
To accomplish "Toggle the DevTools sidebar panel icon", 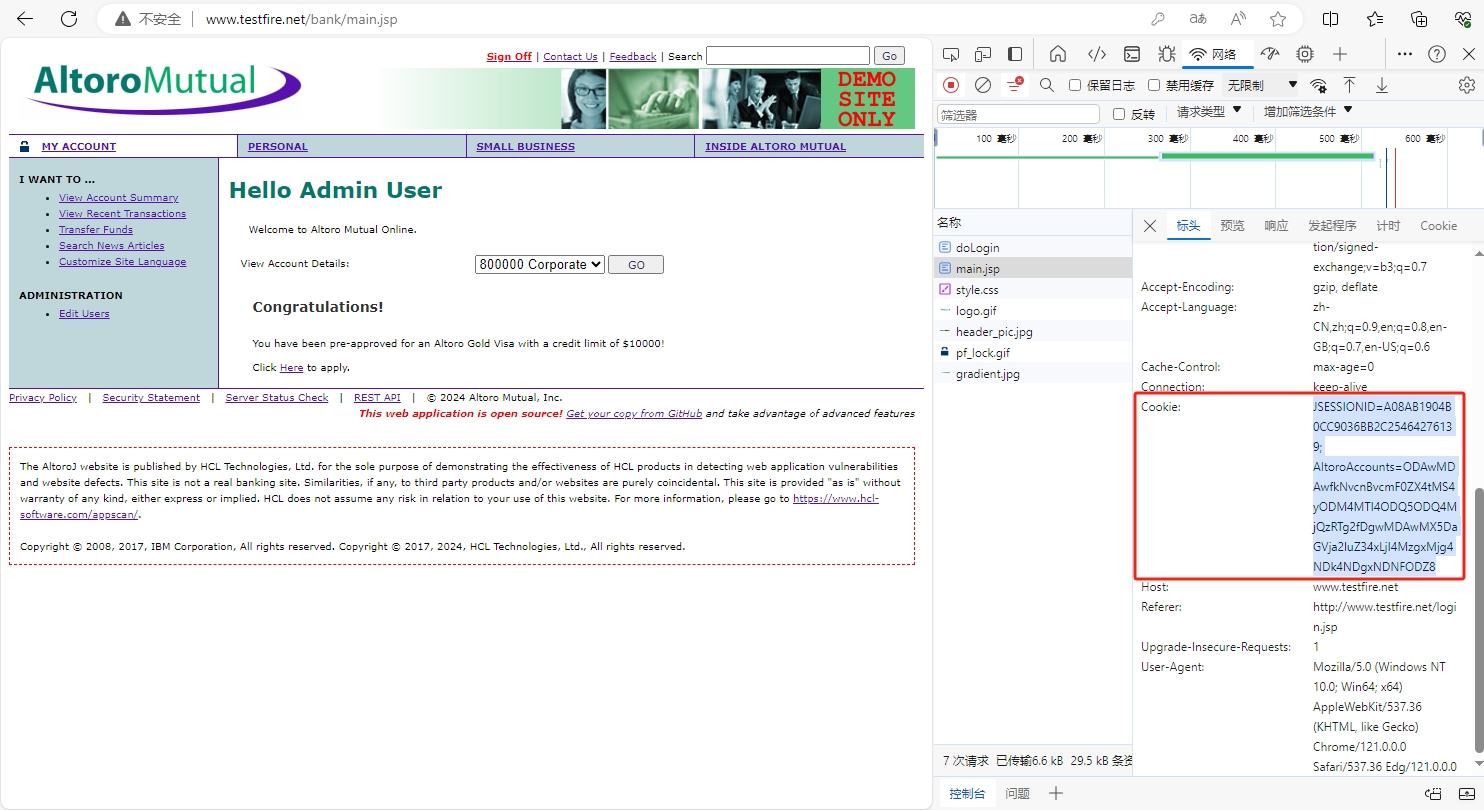I will pos(1015,54).
